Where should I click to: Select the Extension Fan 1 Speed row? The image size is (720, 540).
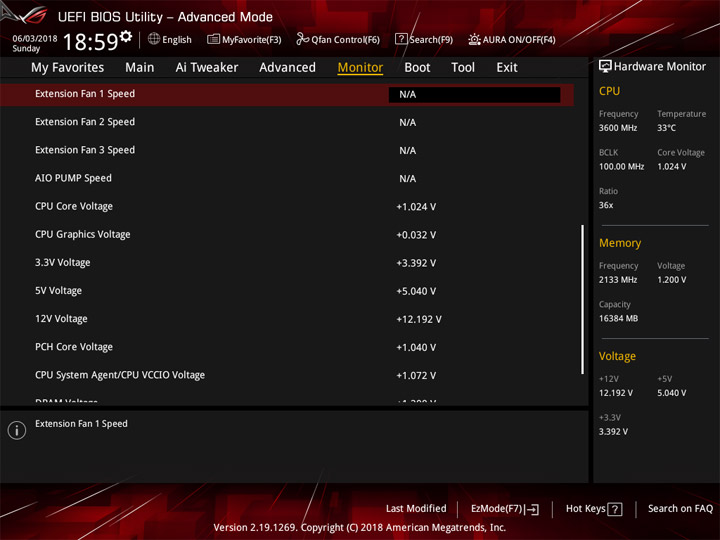coord(287,95)
